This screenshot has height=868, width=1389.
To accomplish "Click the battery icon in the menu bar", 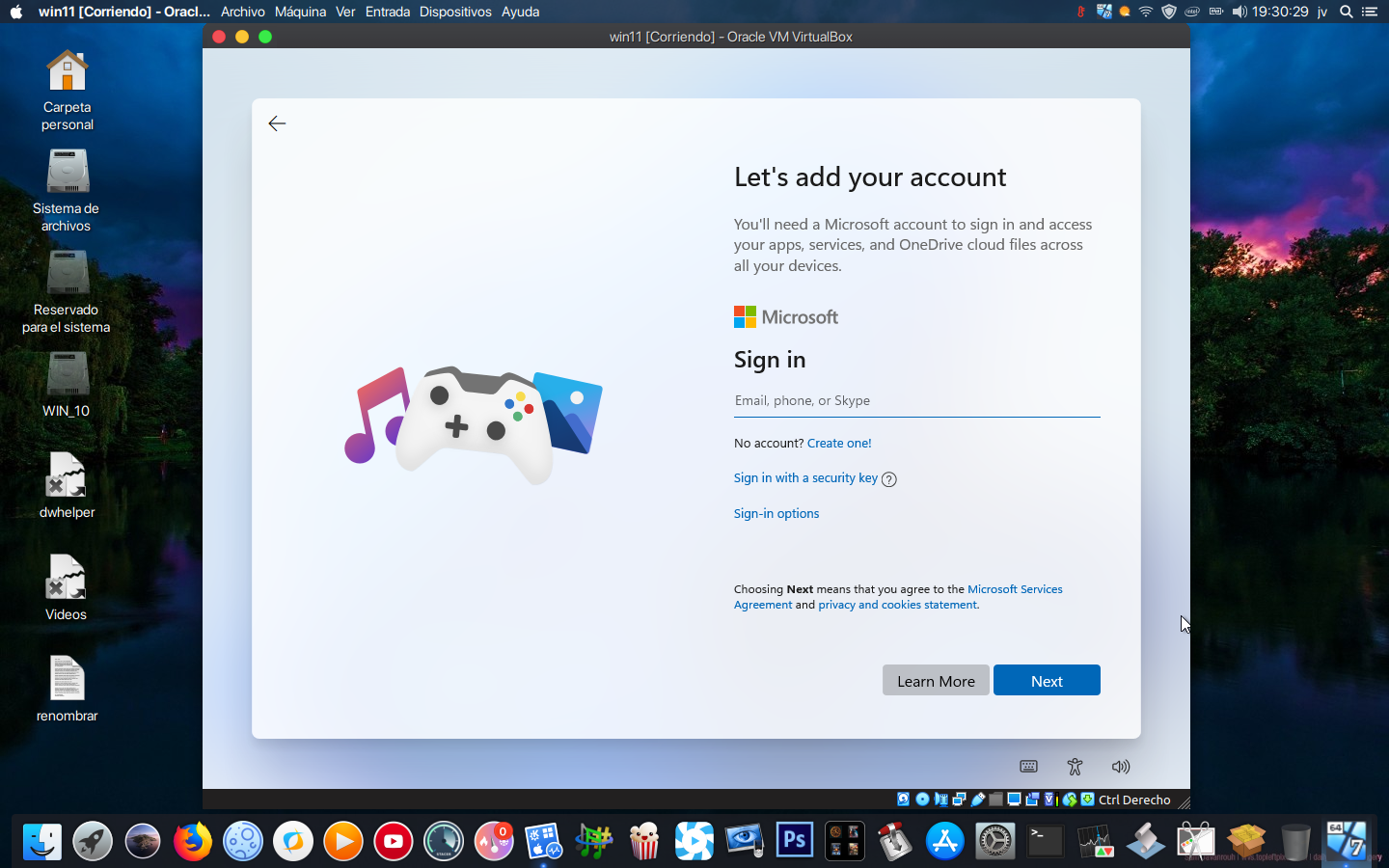I will (1215, 12).
